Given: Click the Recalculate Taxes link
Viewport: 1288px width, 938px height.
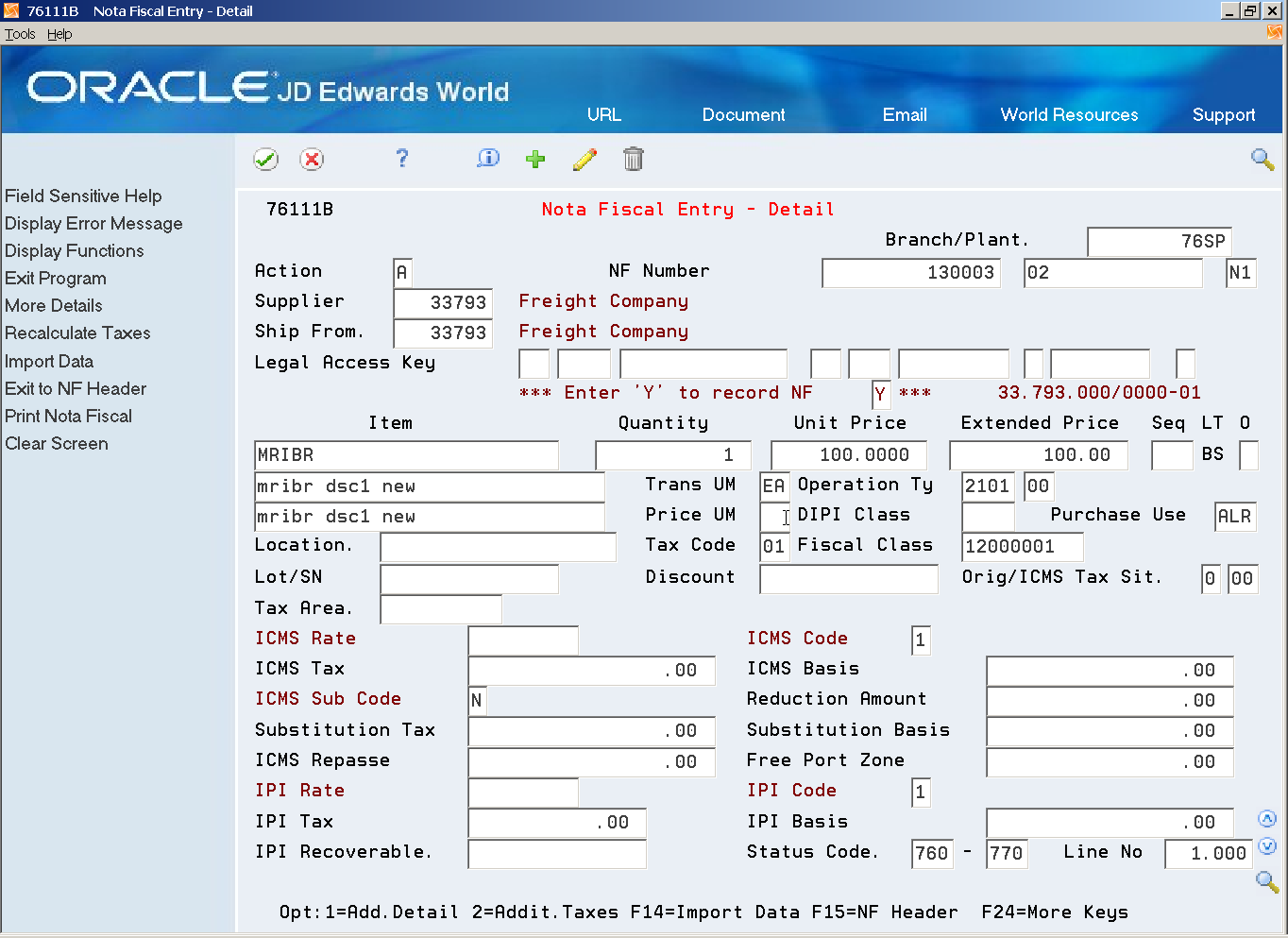Looking at the screenshot, I should click(77, 333).
